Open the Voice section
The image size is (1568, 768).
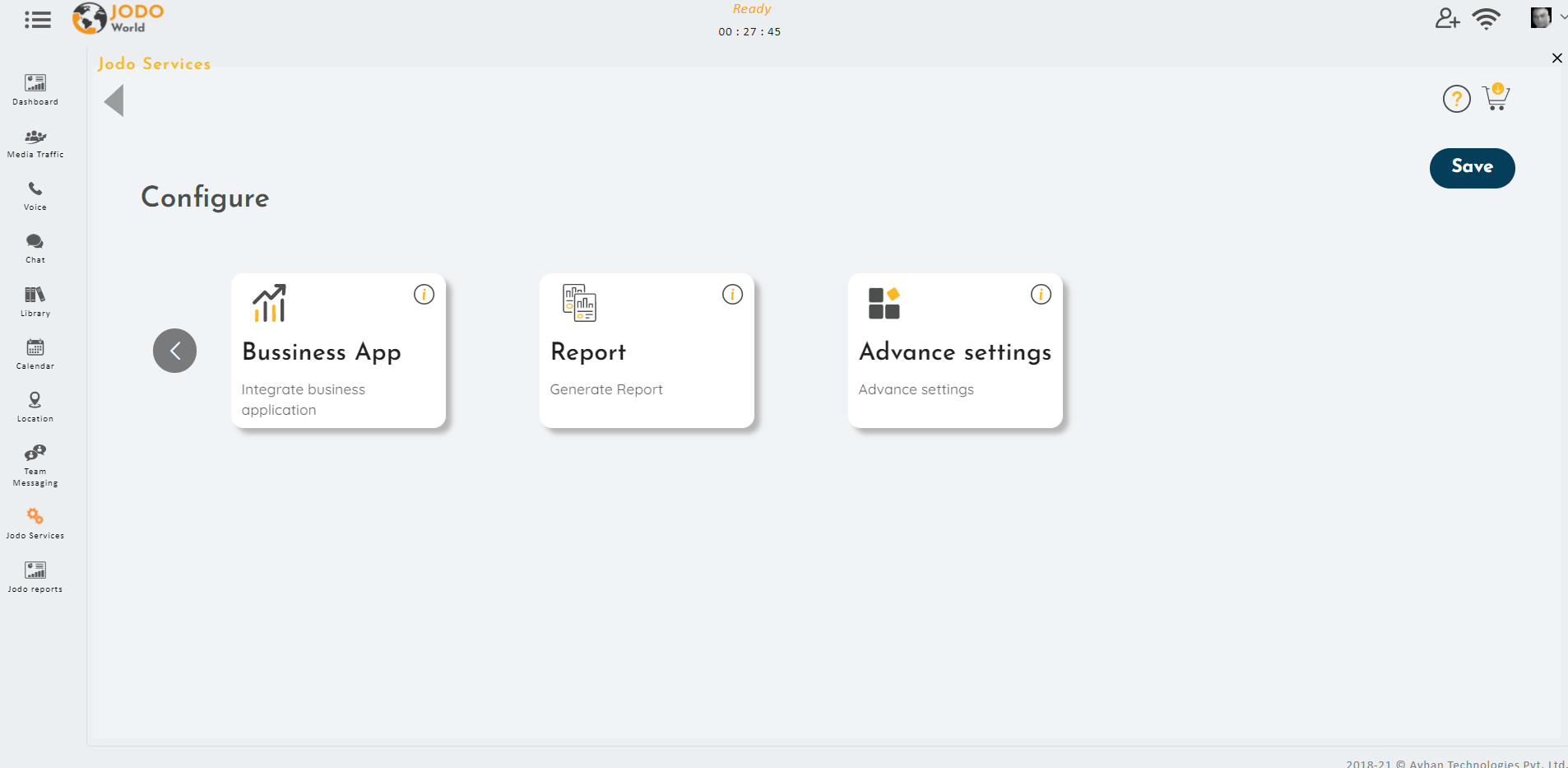[x=35, y=195]
